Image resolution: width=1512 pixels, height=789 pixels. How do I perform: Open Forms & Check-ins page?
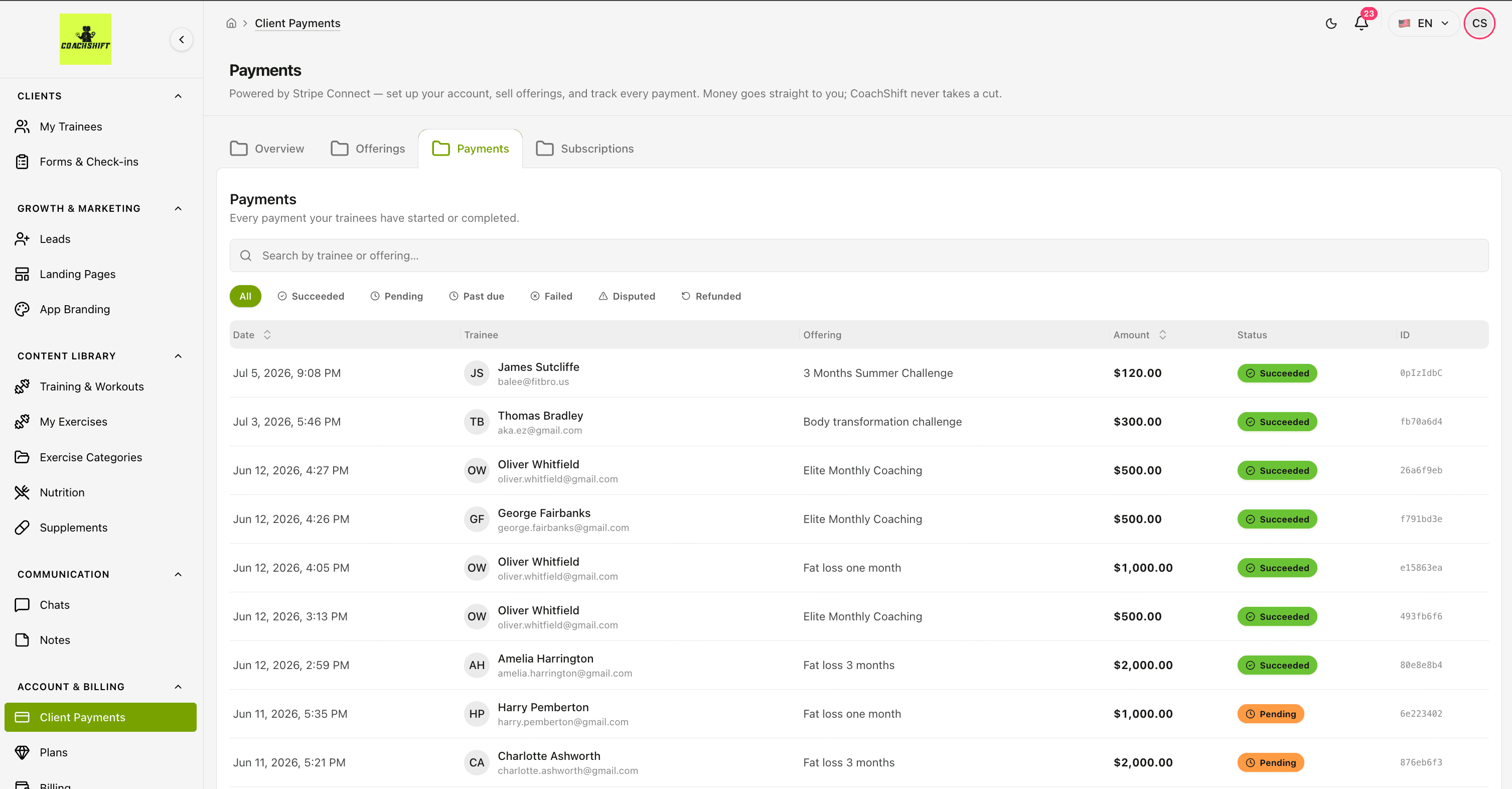pos(100,162)
